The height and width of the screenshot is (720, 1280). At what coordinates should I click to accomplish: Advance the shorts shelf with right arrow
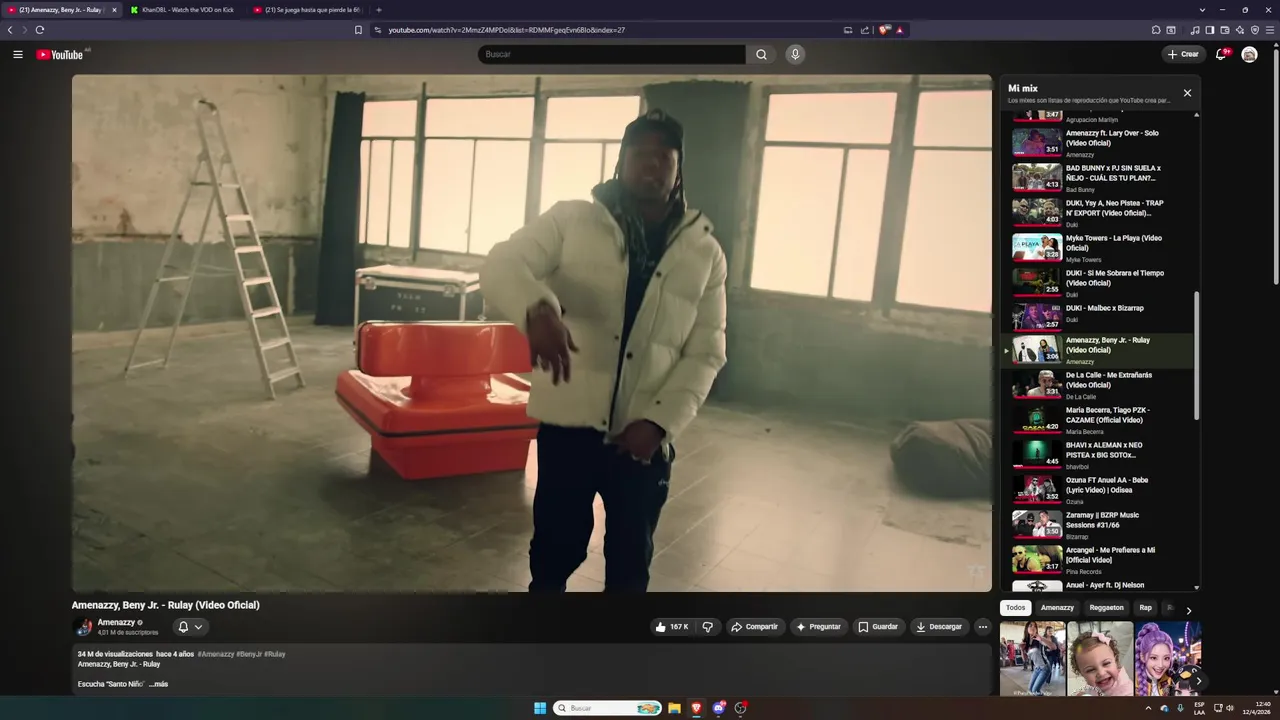coord(1198,681)
